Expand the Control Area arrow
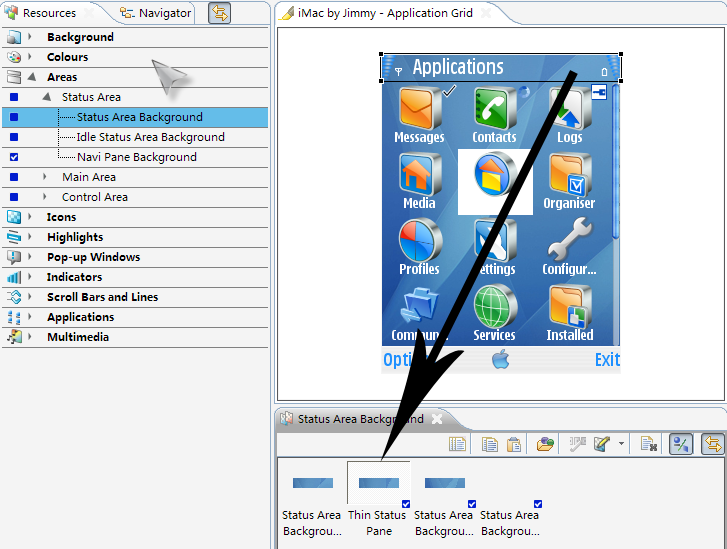 pyautogui.click(x=45, y=197)
